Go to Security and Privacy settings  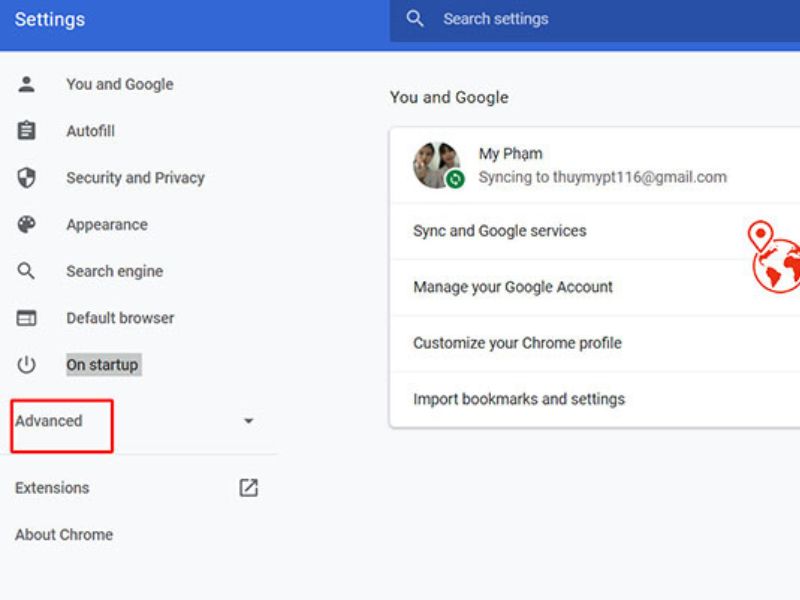135,178
